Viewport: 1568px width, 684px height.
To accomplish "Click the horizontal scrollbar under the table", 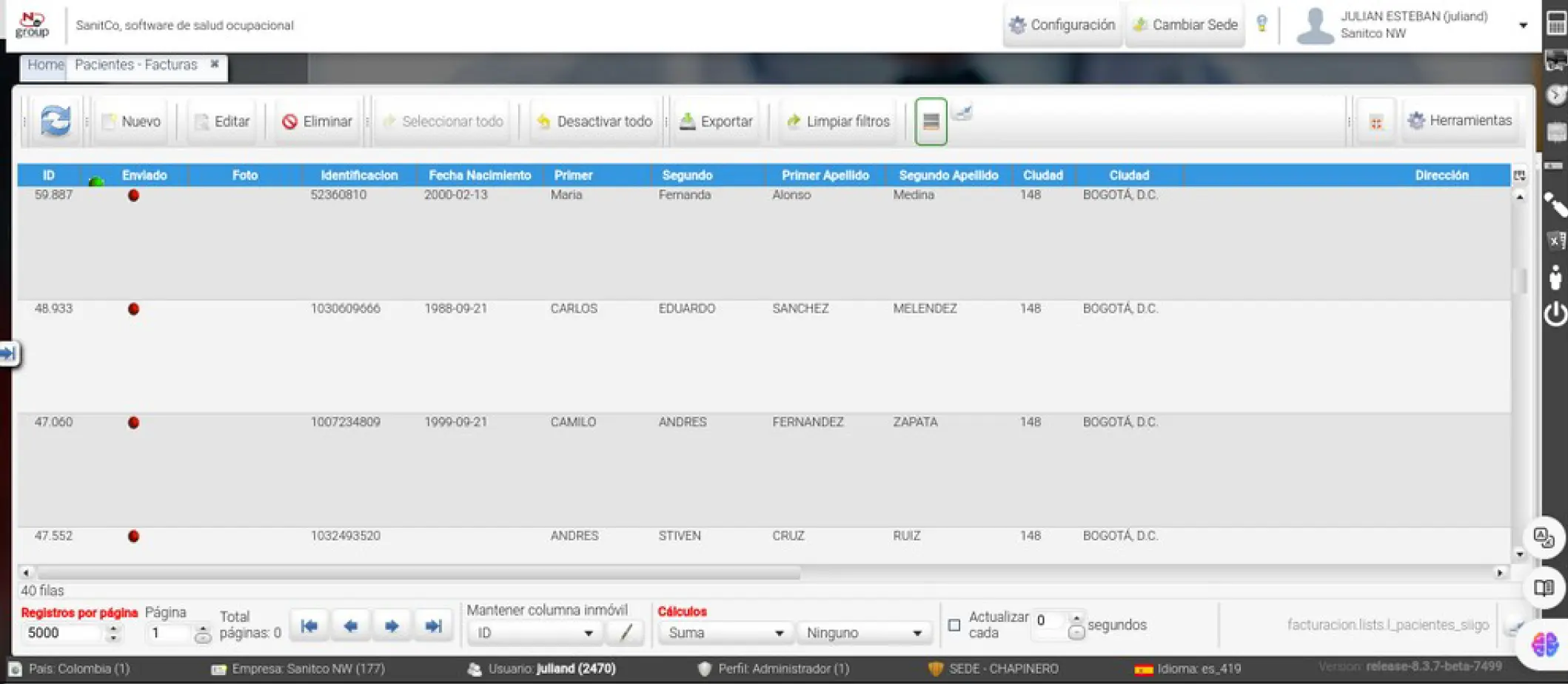I will tap(418, 573).
